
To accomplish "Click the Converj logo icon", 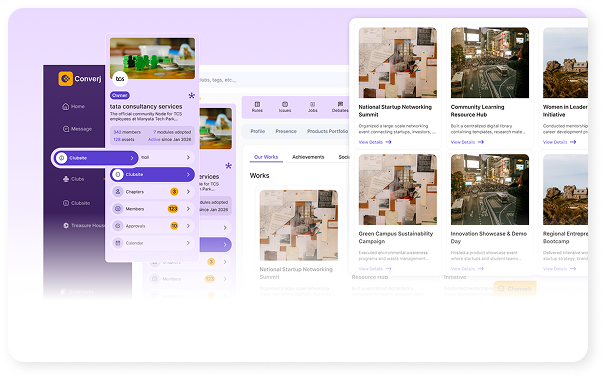I will 65,79.
